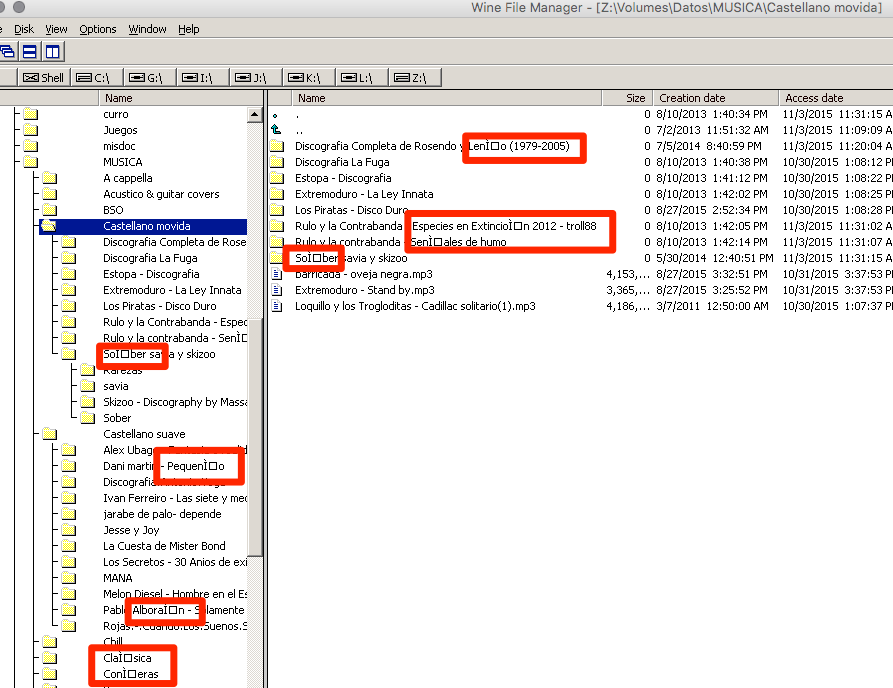
Task: Switch to the Shell namespace button
Action: (43, 77)
